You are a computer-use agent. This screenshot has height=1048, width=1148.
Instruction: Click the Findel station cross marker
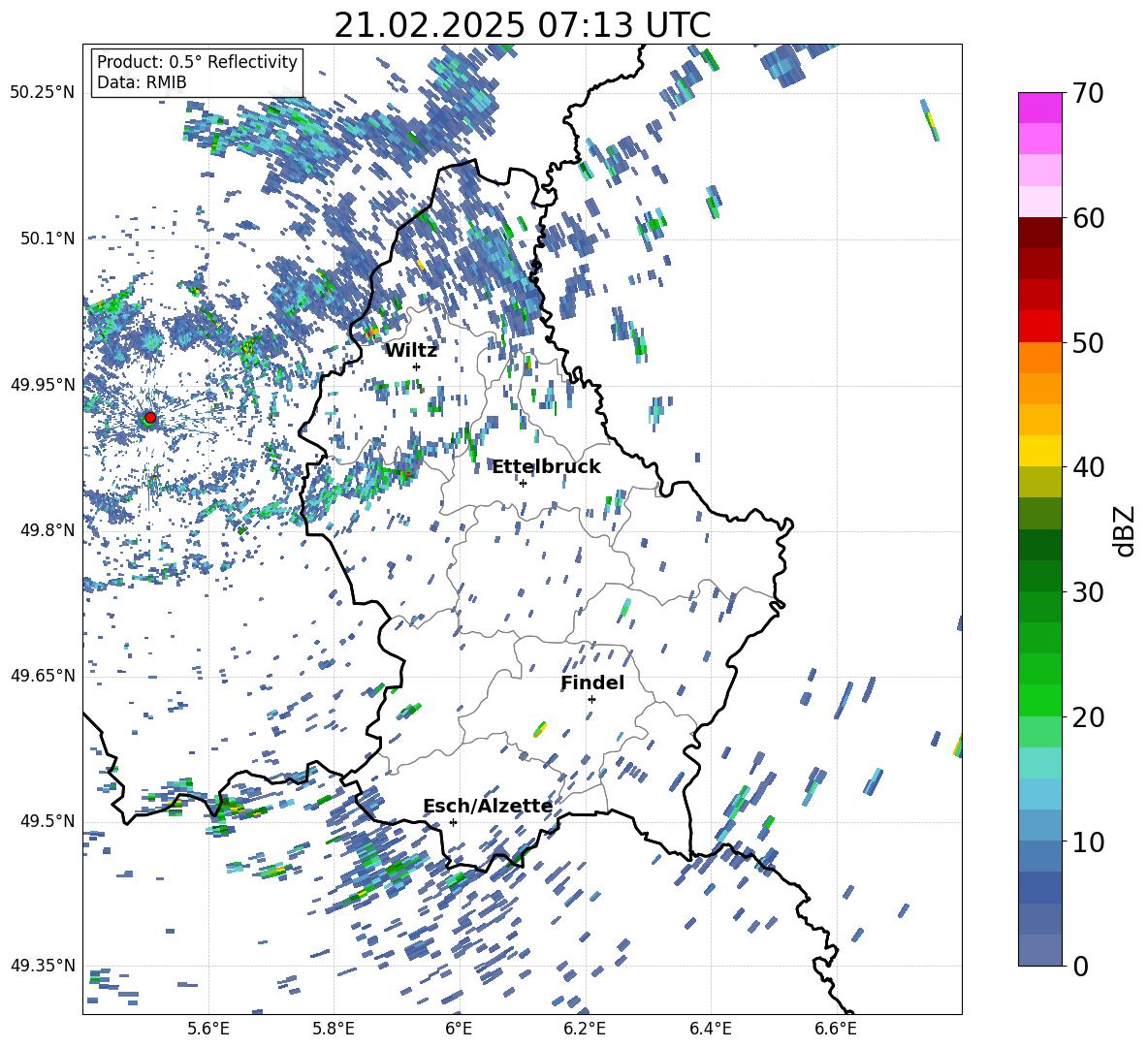pyautogui.click(x=591, y=700)
